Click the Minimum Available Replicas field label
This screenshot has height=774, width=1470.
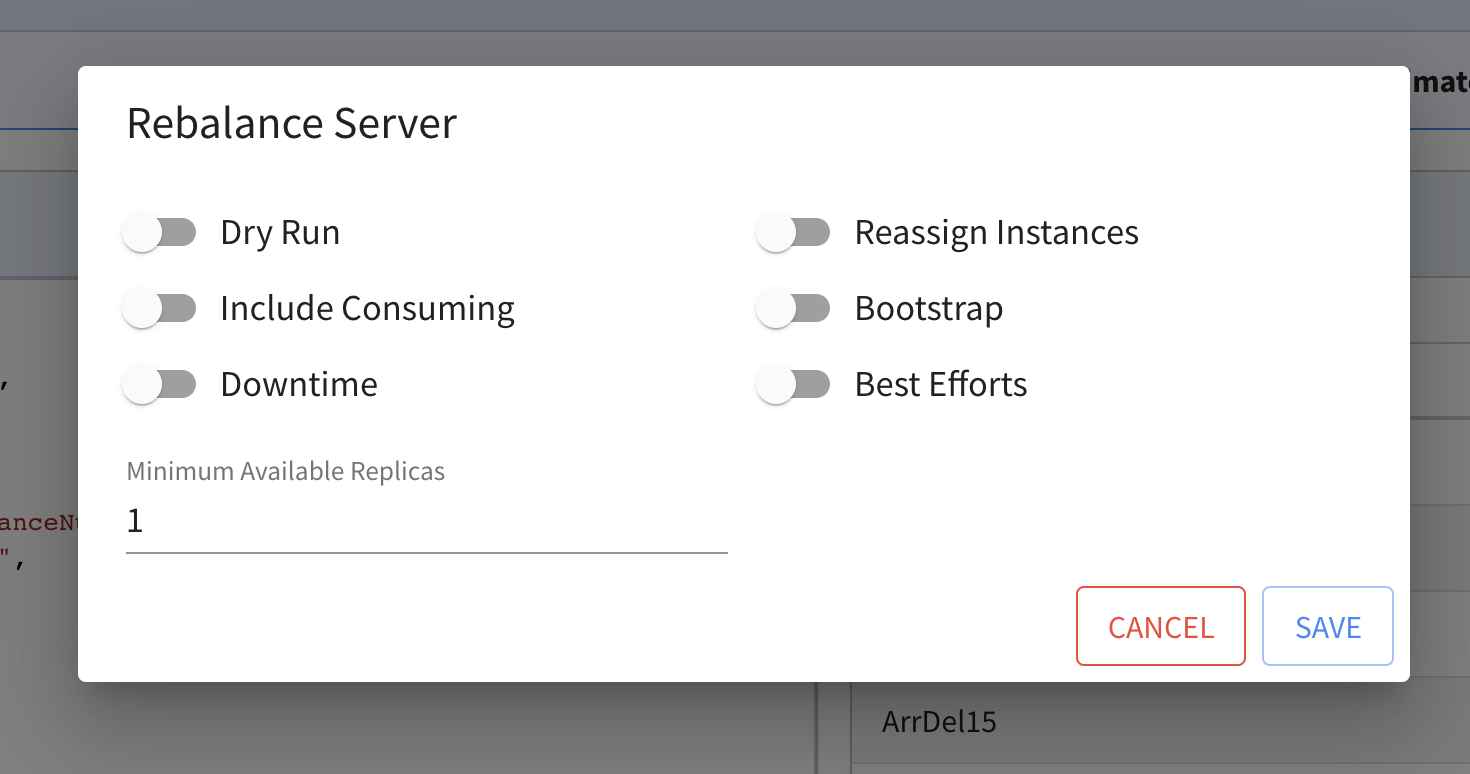[285, 472]
